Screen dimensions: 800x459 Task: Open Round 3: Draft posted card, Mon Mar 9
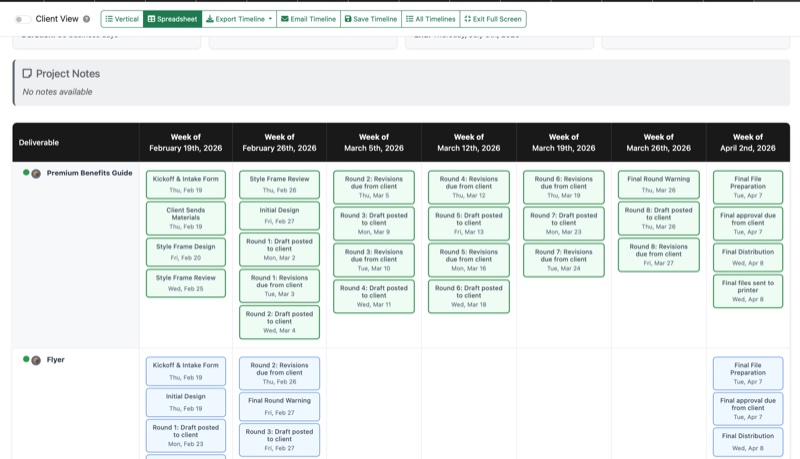374,223
